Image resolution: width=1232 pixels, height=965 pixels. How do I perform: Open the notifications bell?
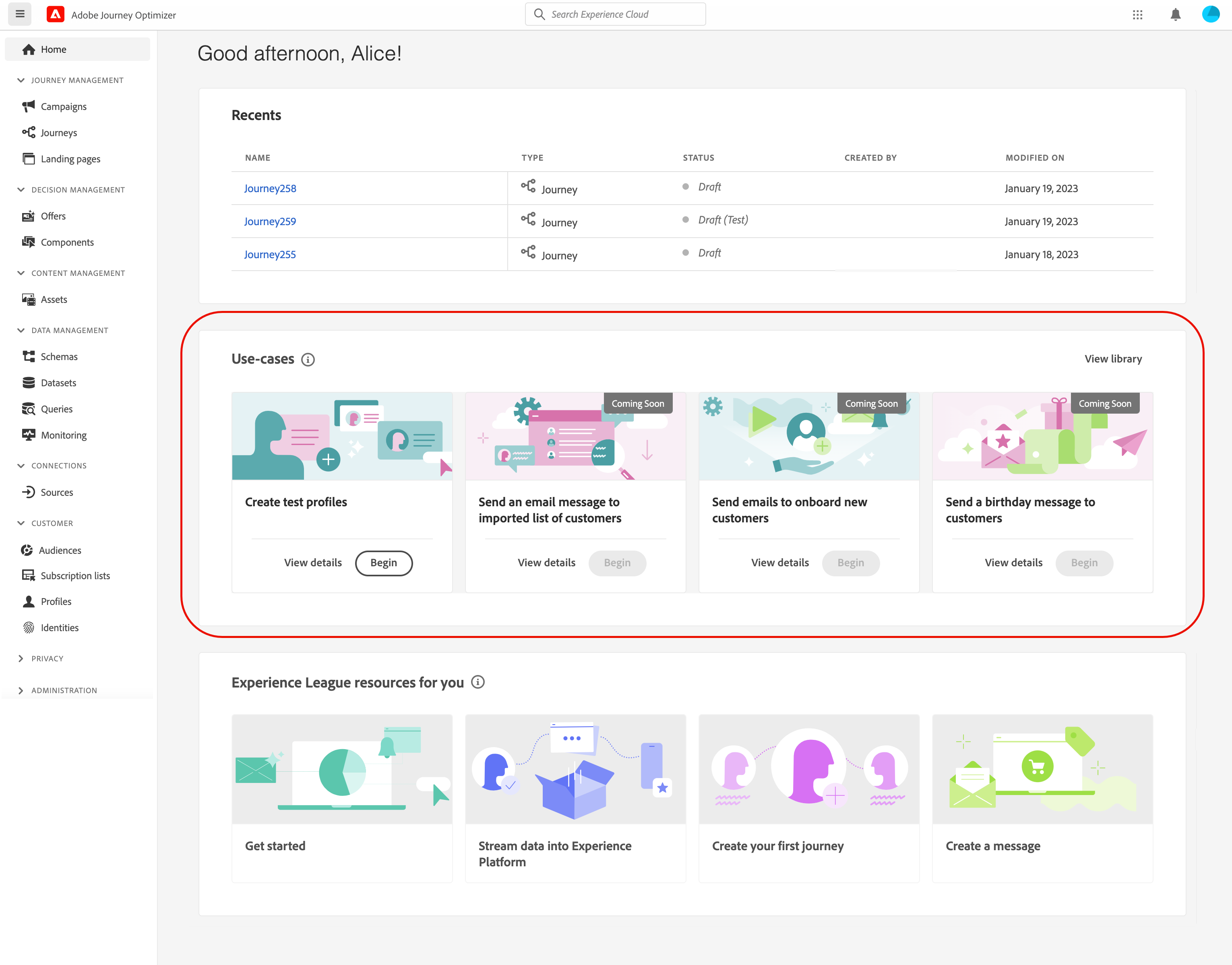click(x=1175, y=14)
